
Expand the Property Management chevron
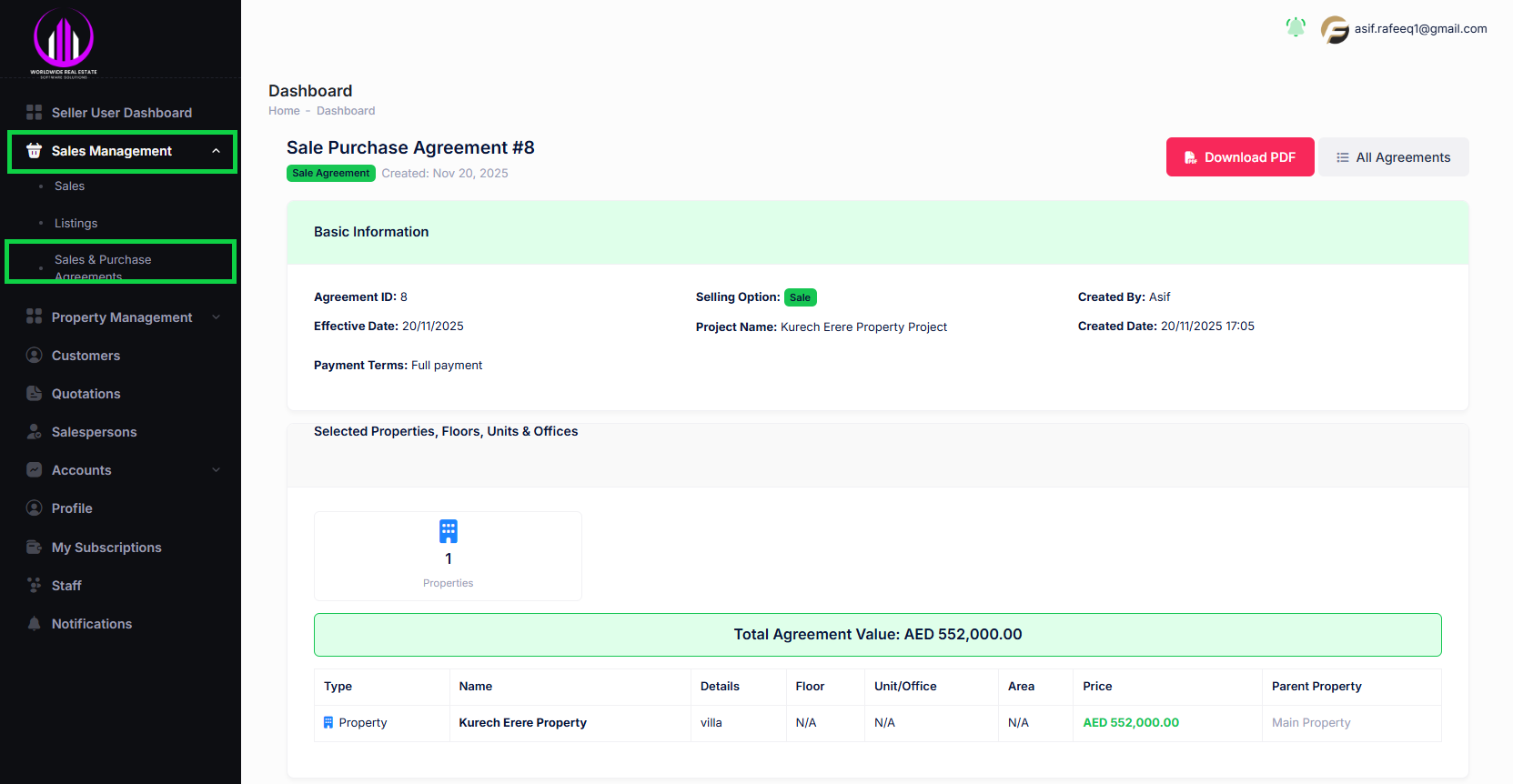point(217,317)
